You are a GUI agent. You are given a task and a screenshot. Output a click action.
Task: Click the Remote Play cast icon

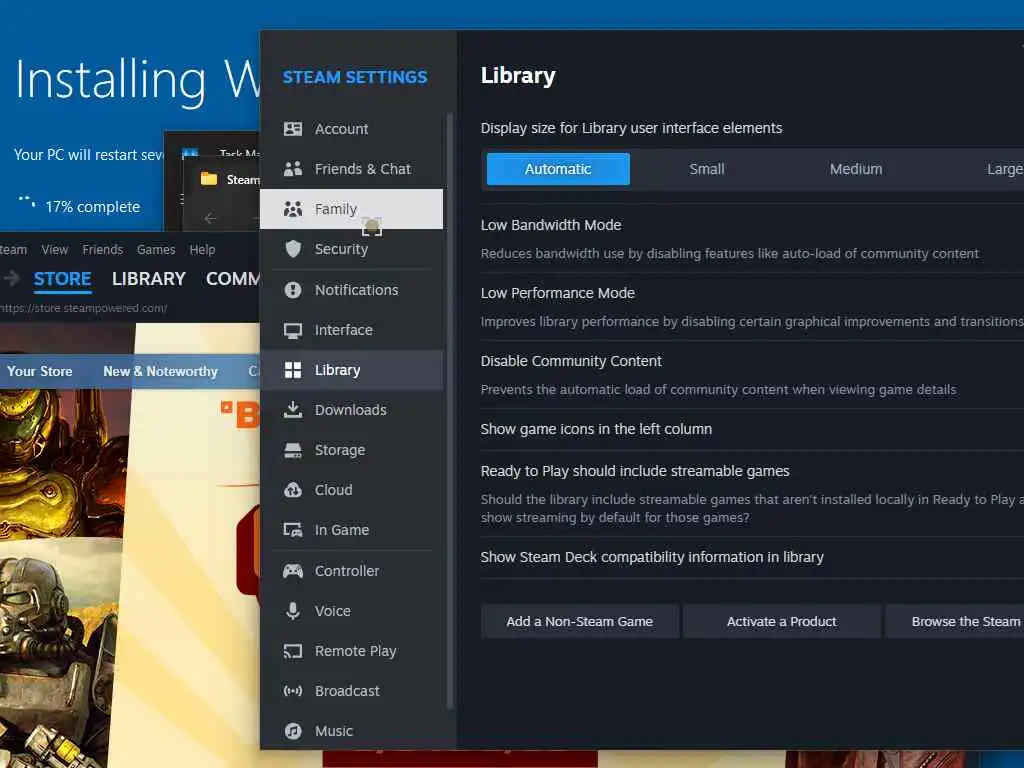(x=293, y=651)
